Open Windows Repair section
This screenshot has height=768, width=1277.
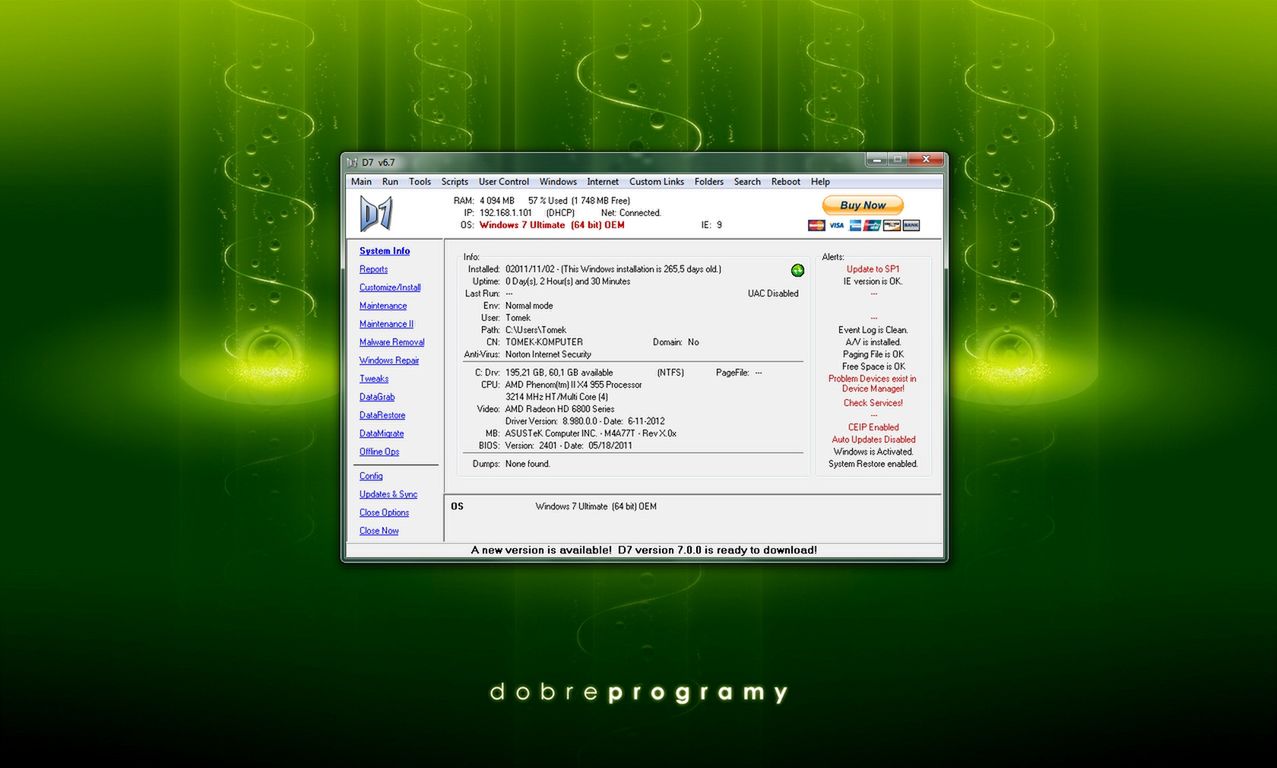pyautogui.click(x=389, y=360)
